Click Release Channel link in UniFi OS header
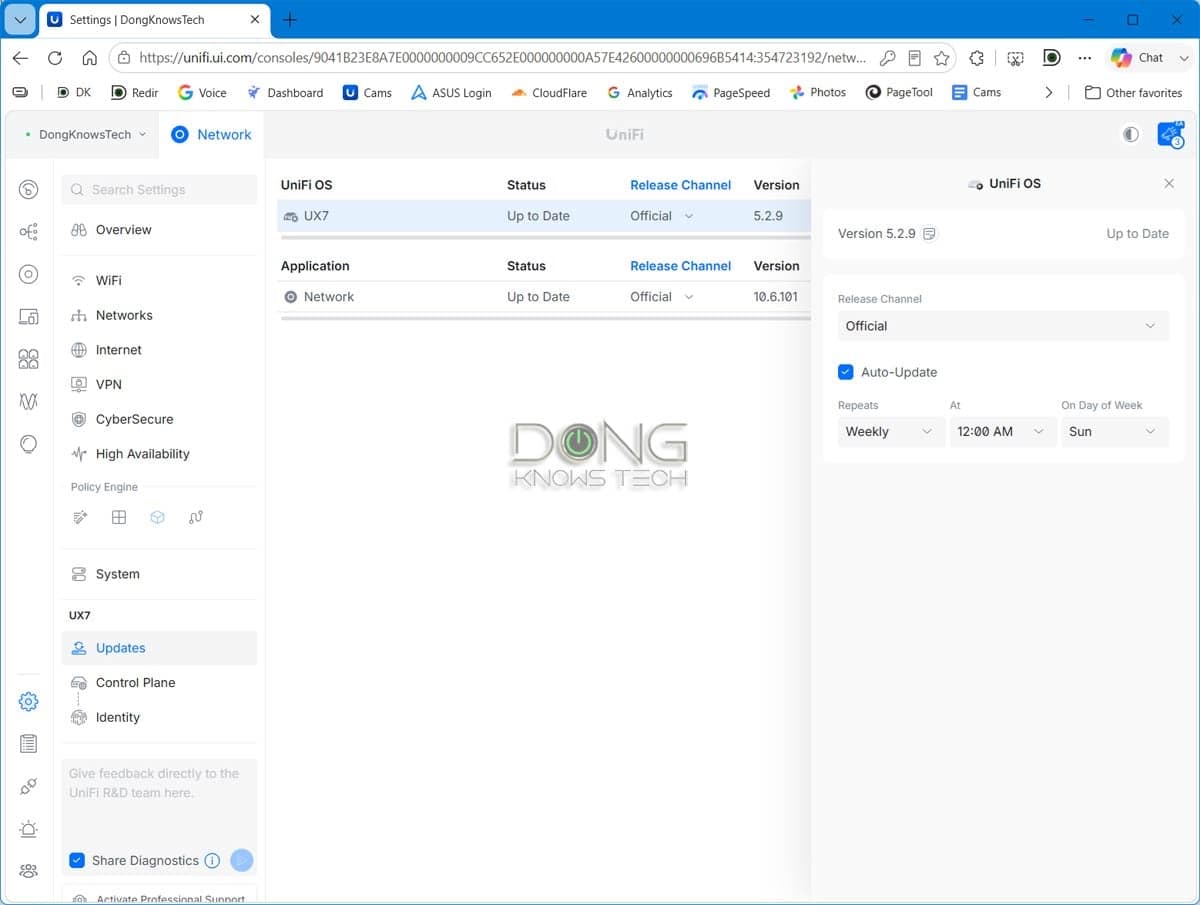The width and height of the screenshot is (1200, 905). [680, 185]
